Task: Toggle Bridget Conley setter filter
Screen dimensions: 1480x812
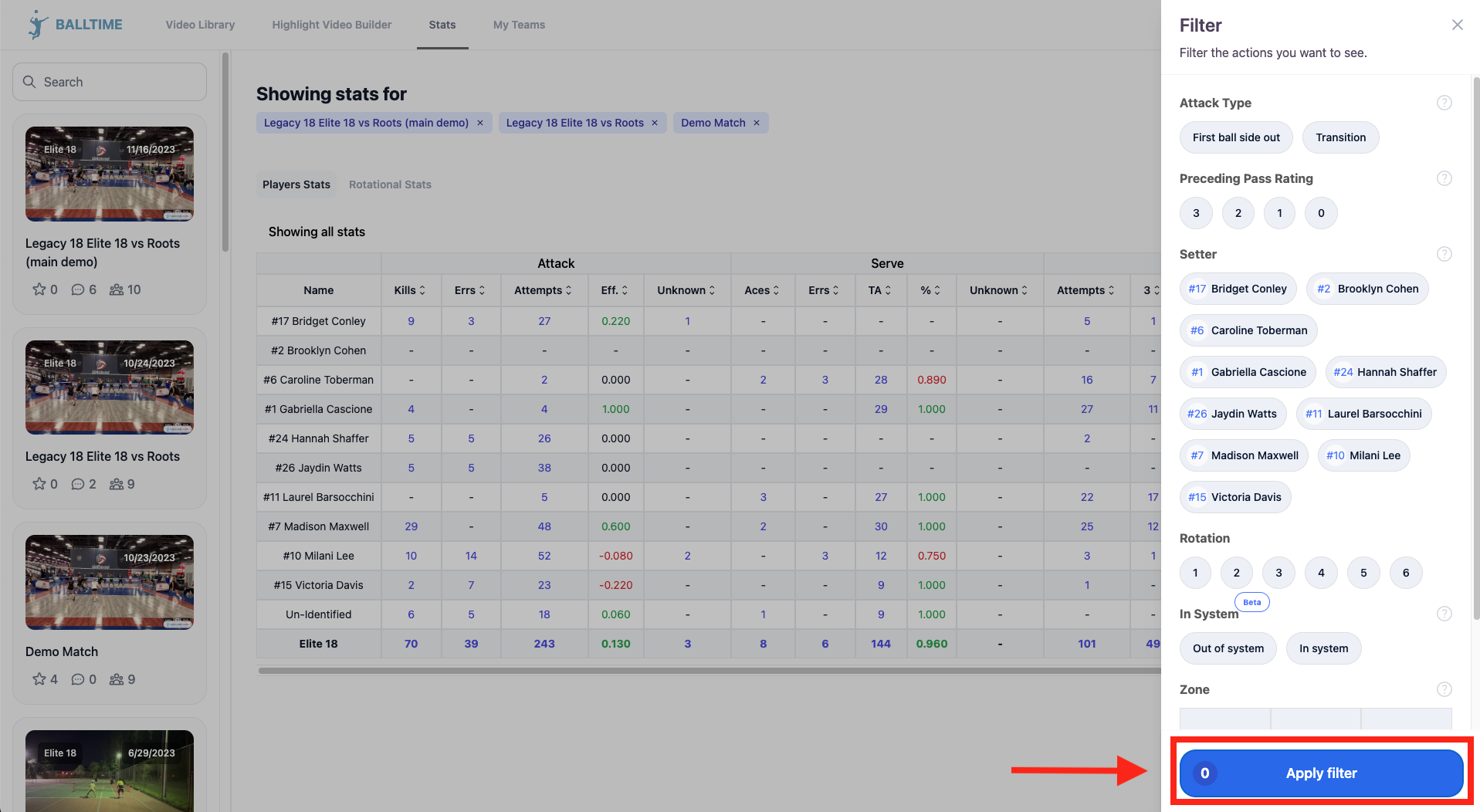Action: coord(1238,289)
